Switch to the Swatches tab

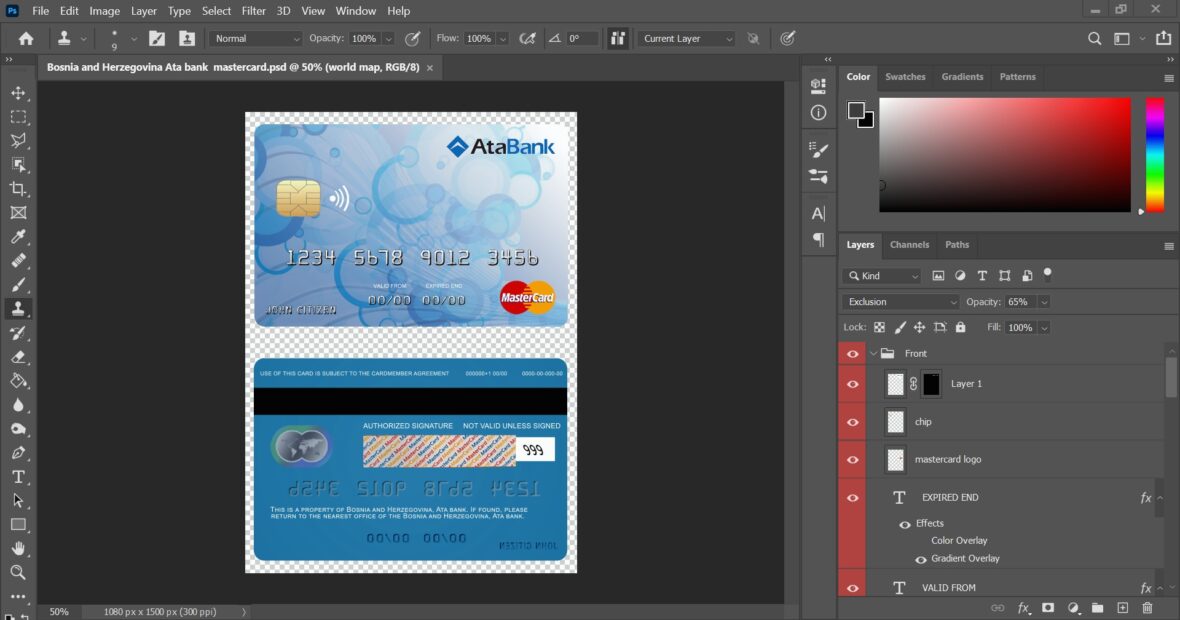[x=905, y=77]
